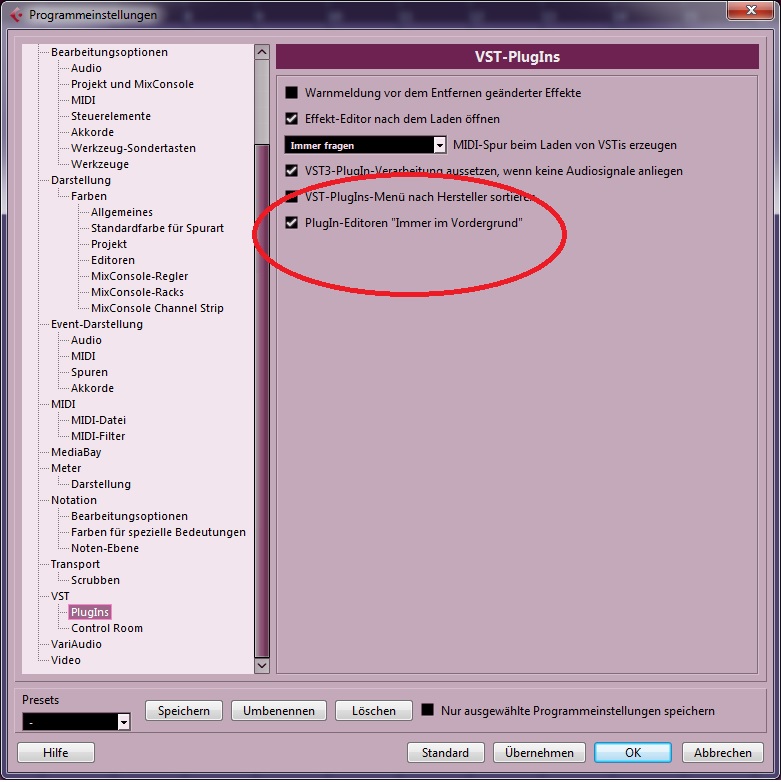Open Werkzeug-Sondertasten settings

coord(133,148)
